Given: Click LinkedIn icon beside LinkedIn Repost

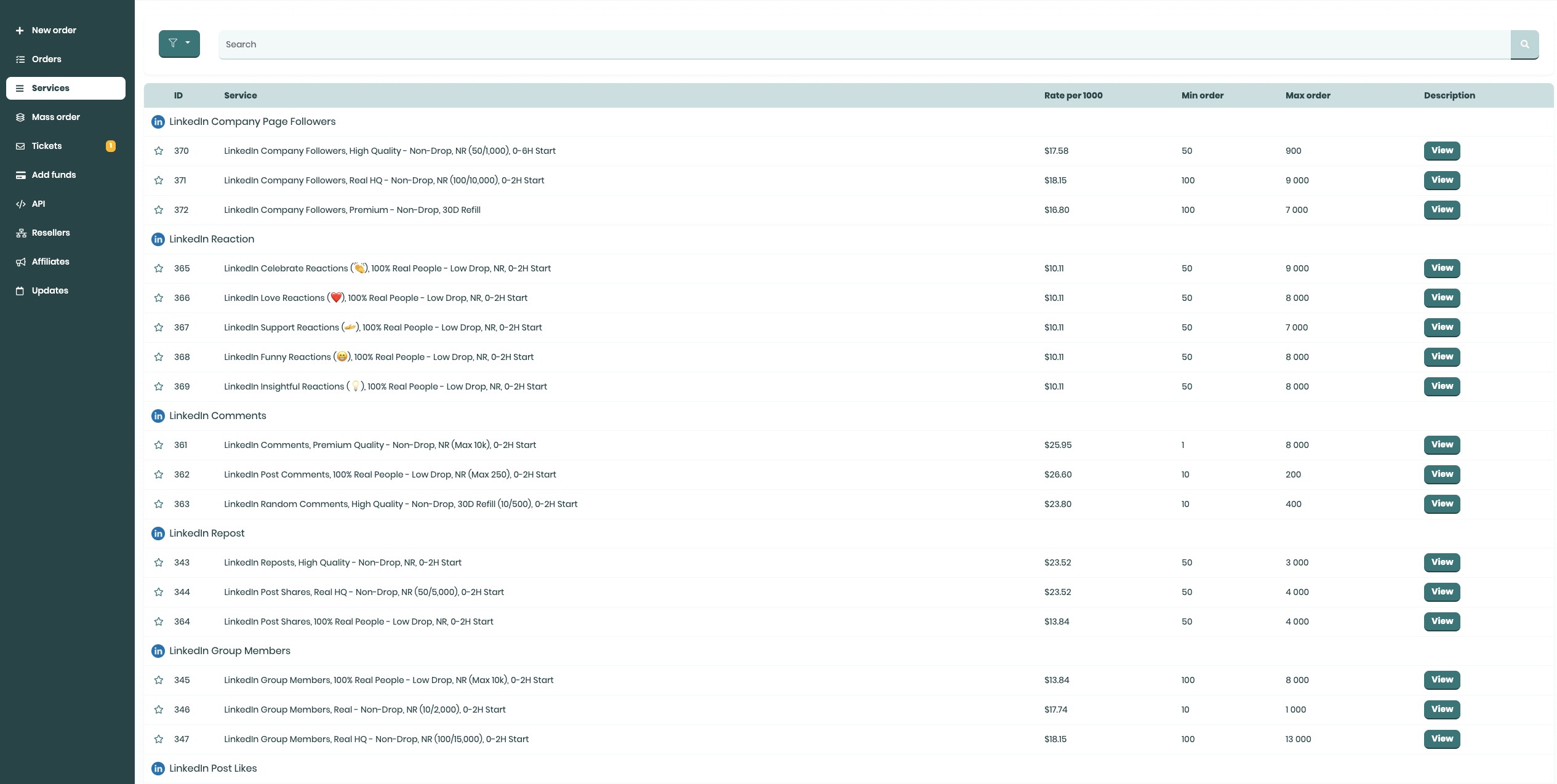Looking at the screenshot, I should coord(158,534).
